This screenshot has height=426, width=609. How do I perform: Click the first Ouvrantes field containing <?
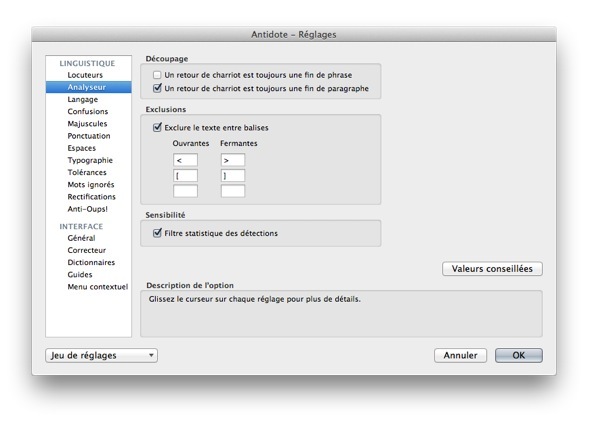click(185, 160)
